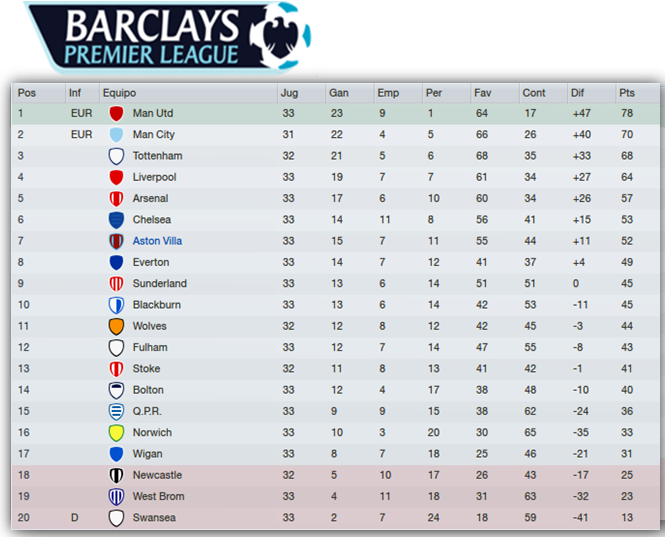Select the Everton team name

click(151, 262)
